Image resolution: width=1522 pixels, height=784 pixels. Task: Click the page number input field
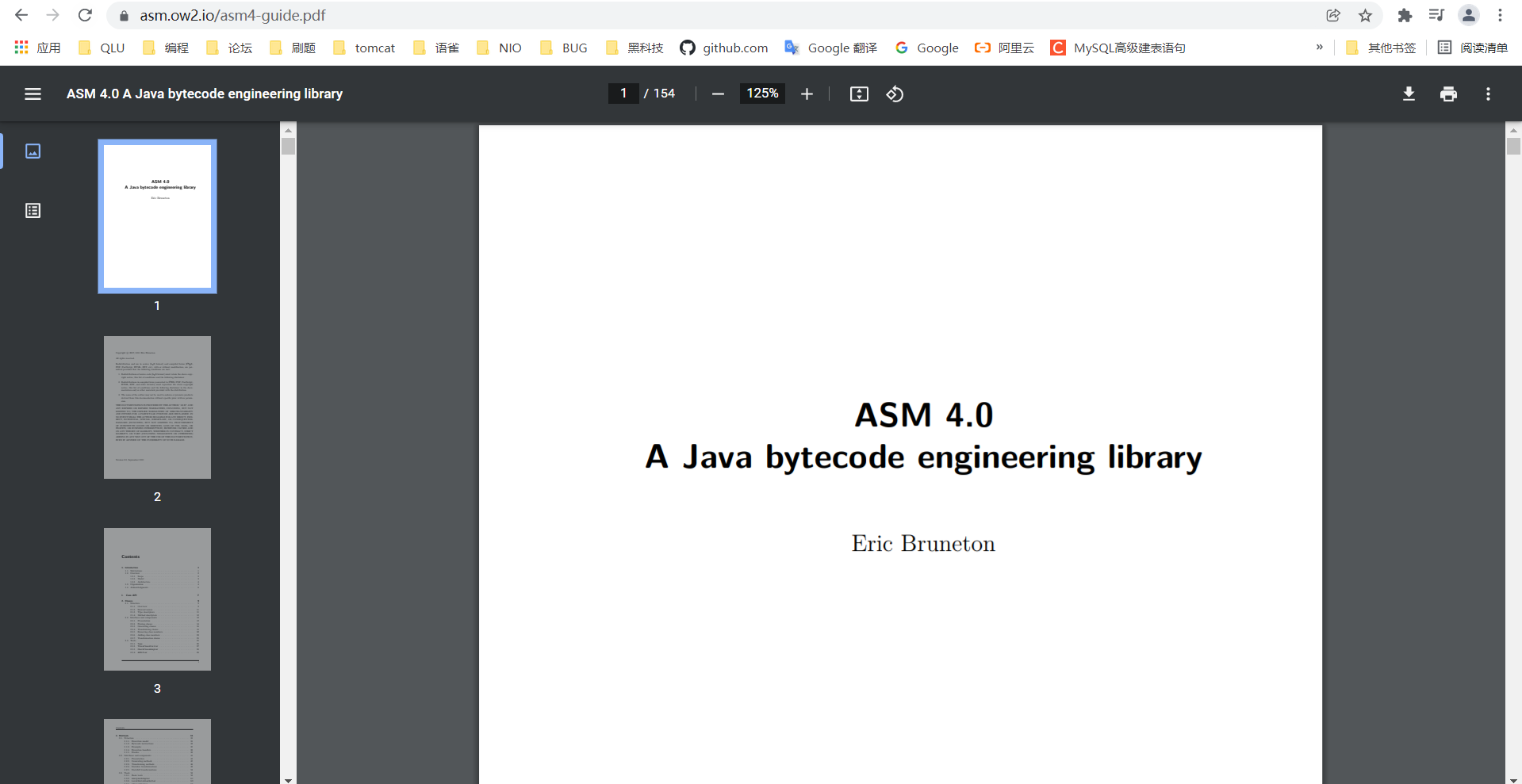pos(623,94)
